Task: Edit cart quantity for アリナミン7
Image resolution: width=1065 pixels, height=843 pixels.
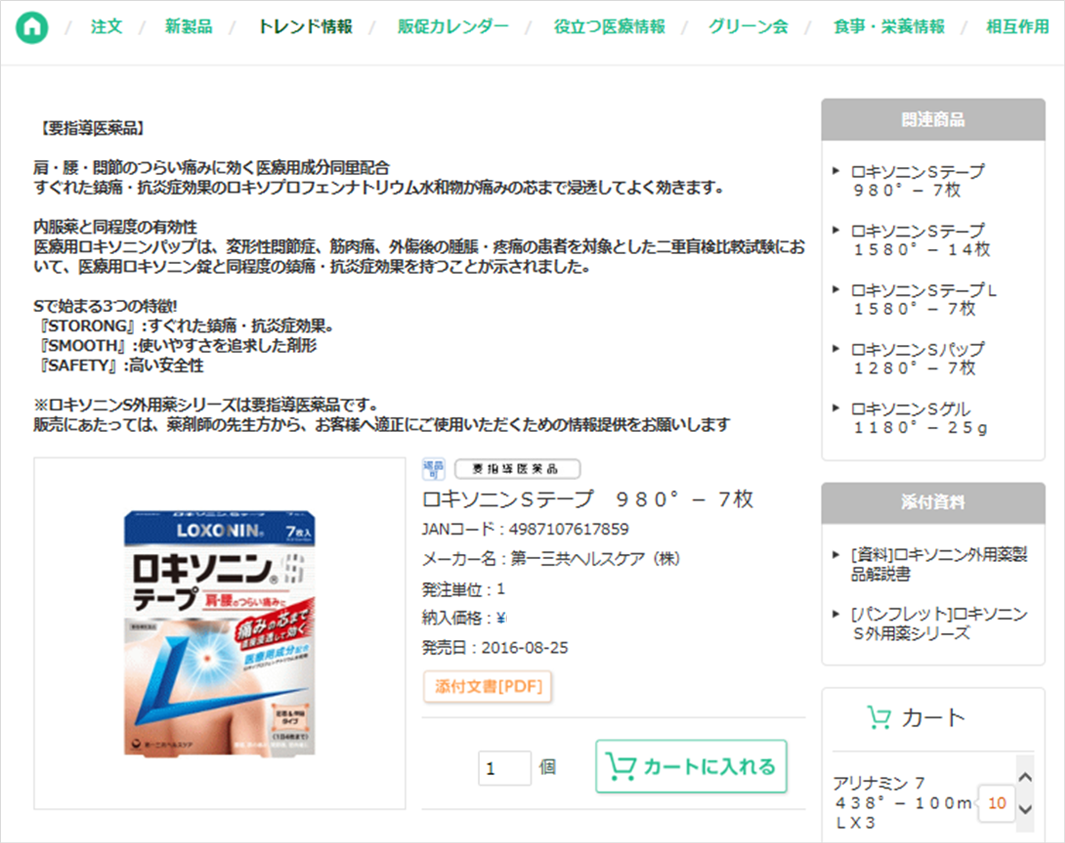Action: point(996,804)
